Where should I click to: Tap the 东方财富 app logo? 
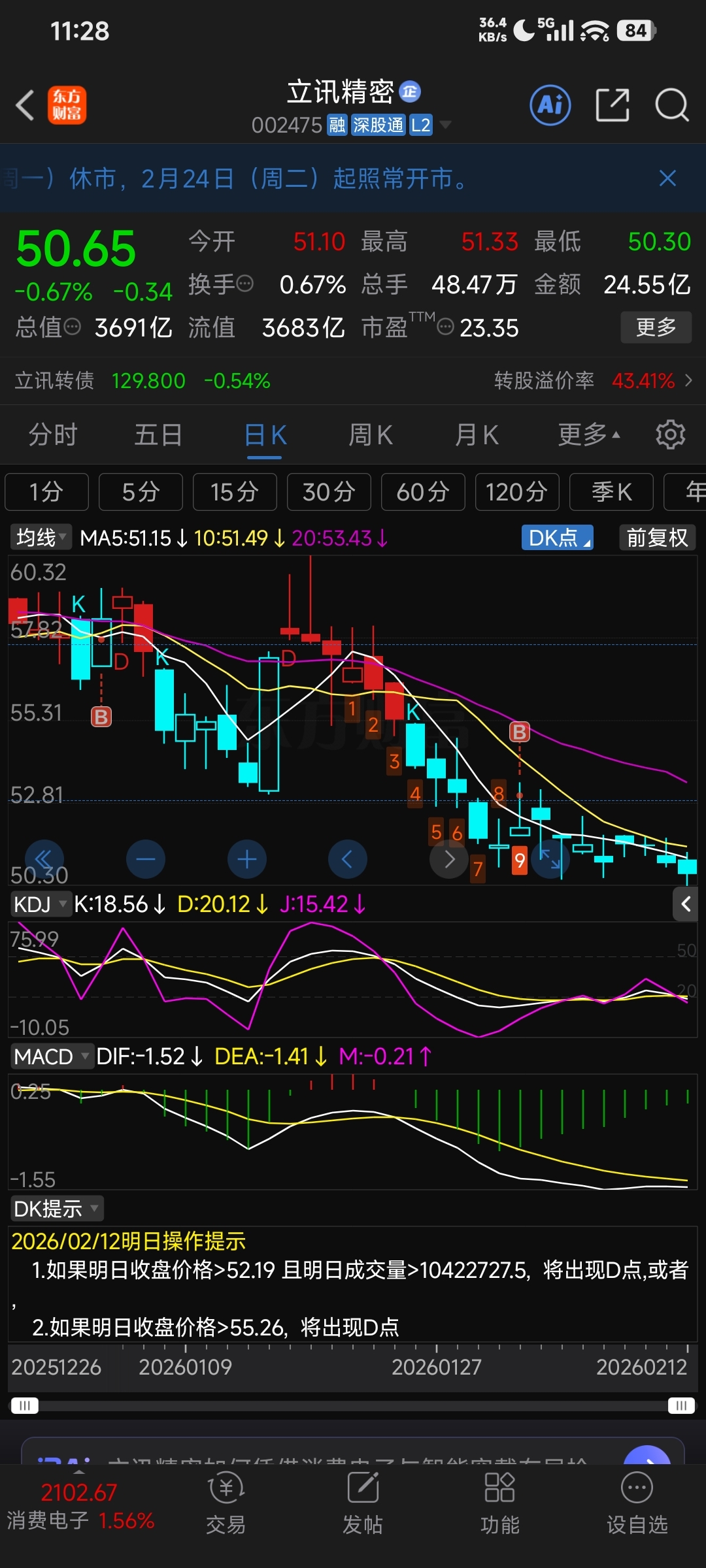(67, 105)
